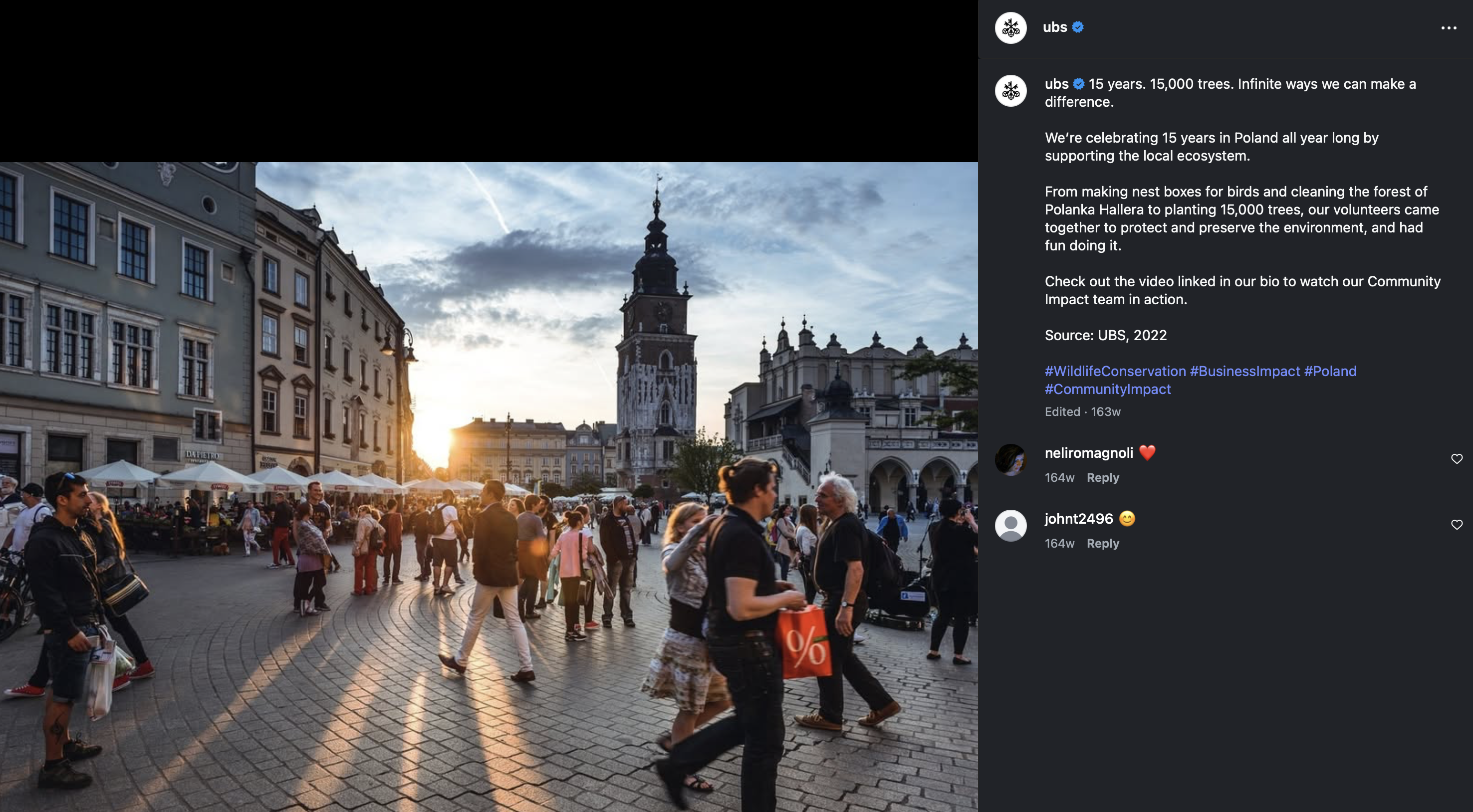Open neliromagnoli's profile picture
1473x812 pixels.
(1010, 459)
